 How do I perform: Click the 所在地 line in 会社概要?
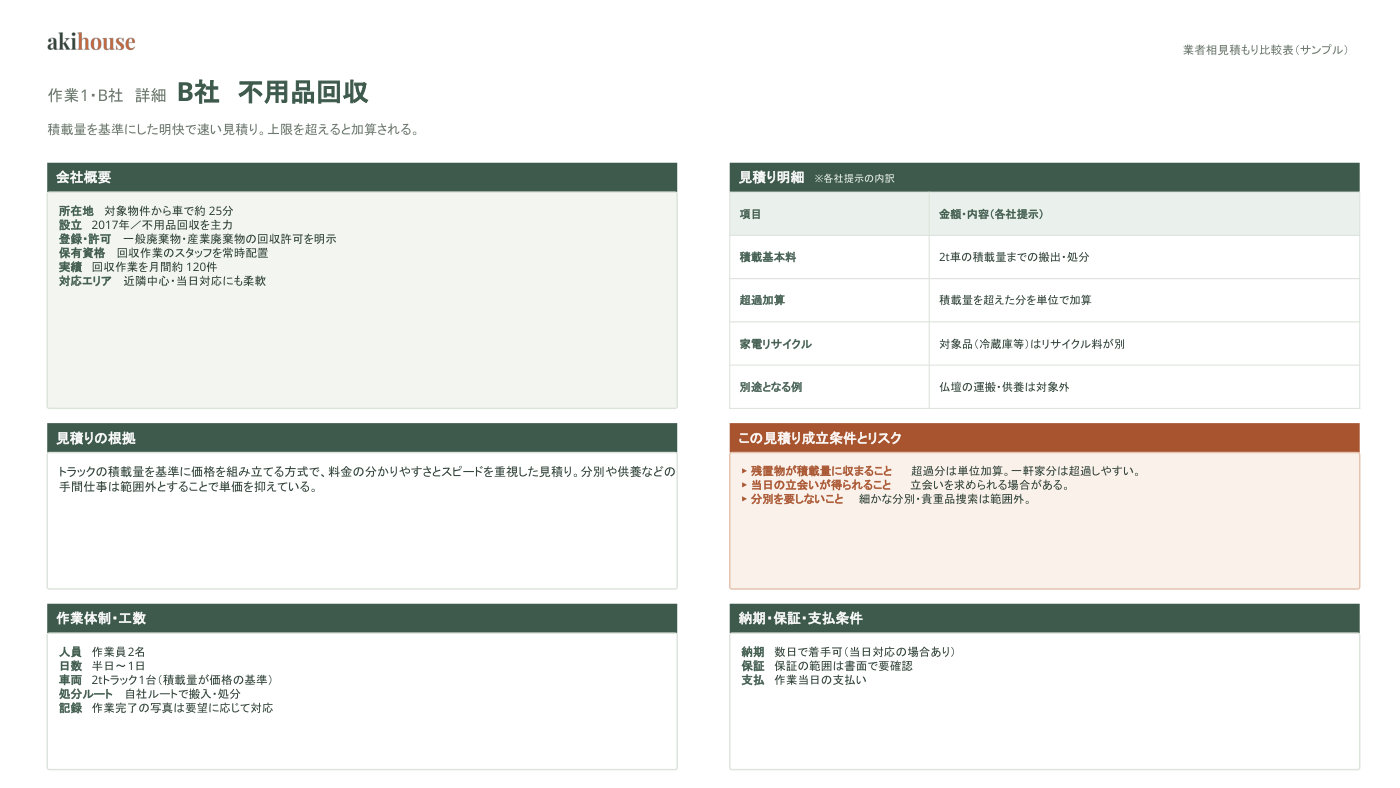click(x=146, y=211)
